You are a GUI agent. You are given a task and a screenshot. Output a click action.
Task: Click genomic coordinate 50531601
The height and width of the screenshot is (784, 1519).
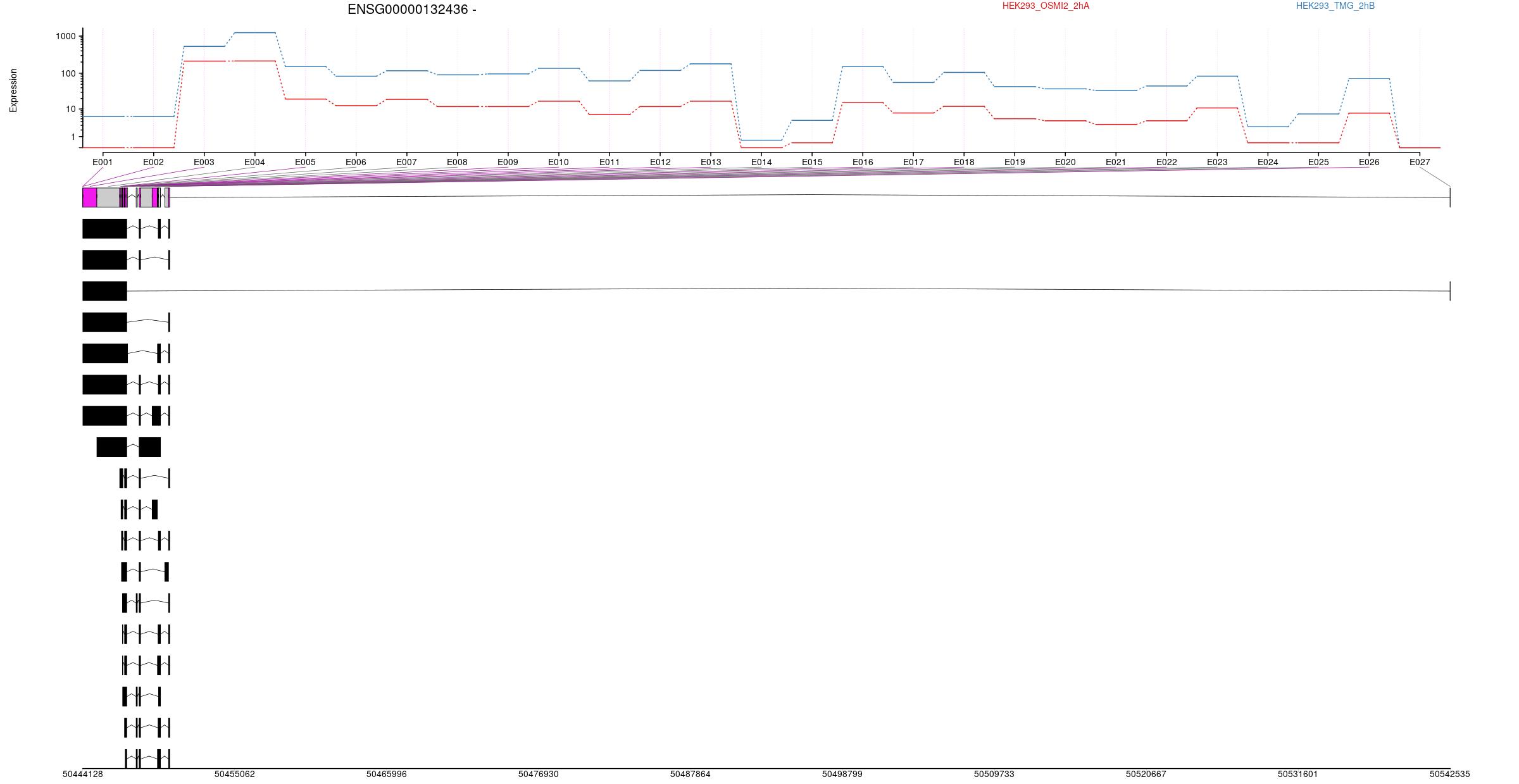pos(1298,774)
